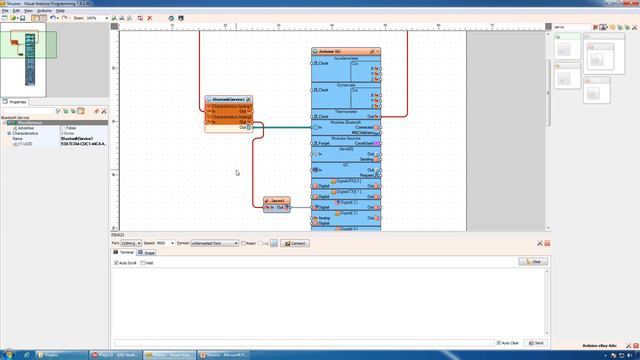Viewport: 640px width, 360px height.
Task: Switch to the Terminal tab
Action: tap(124, 253)
